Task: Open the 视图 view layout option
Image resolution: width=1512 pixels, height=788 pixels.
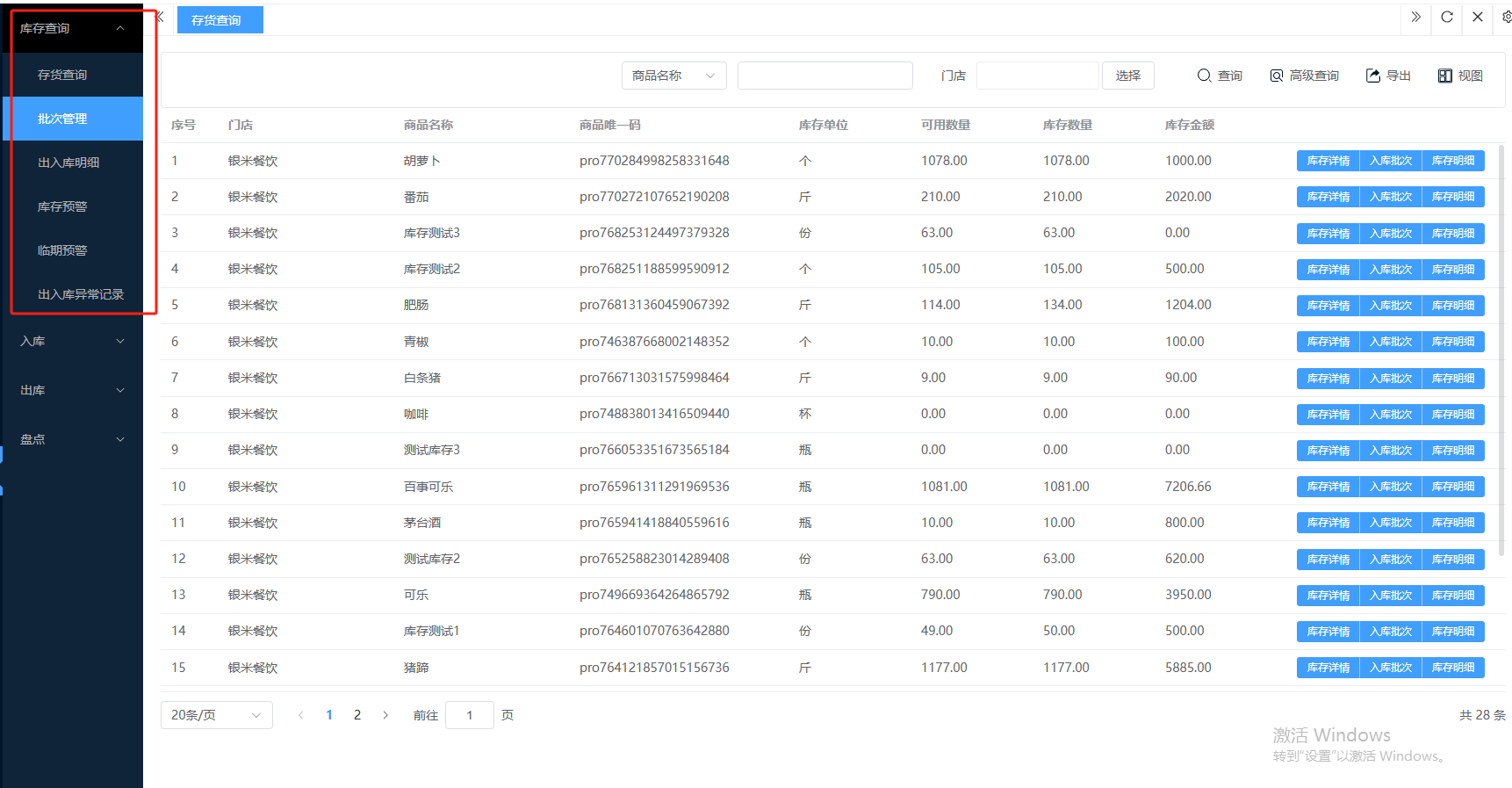Action: [1460, 76]
